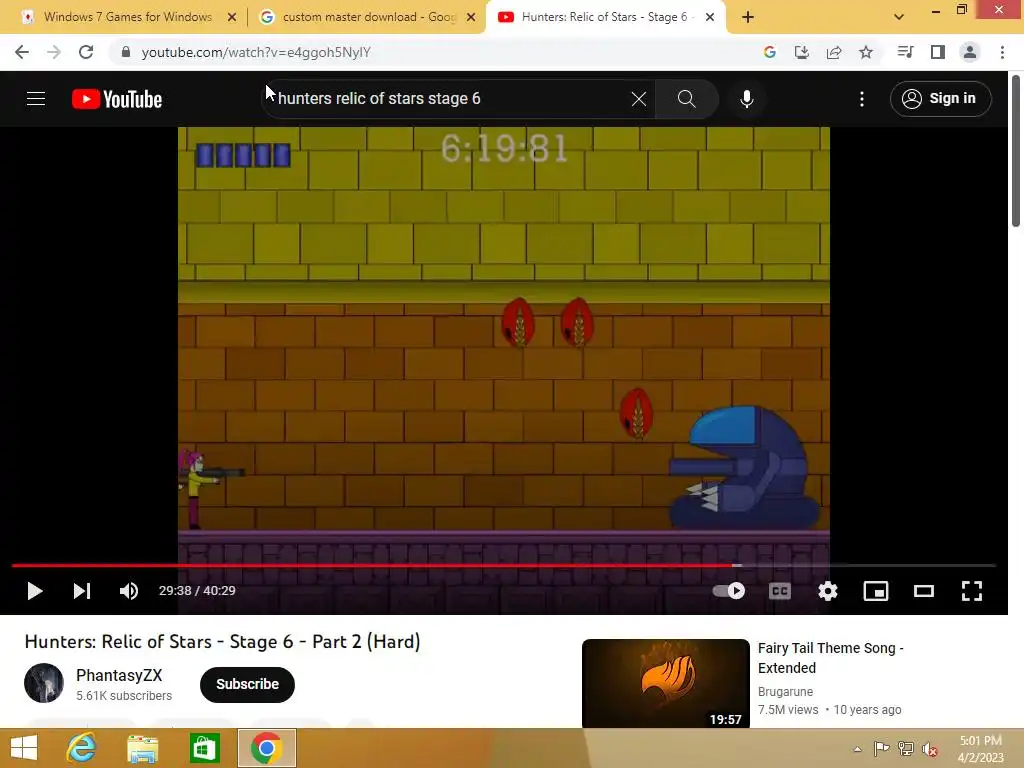Enable miniplayer mode
Image resolution: width=1024 pixels, height=768 pixels.
tap(876, 591)
